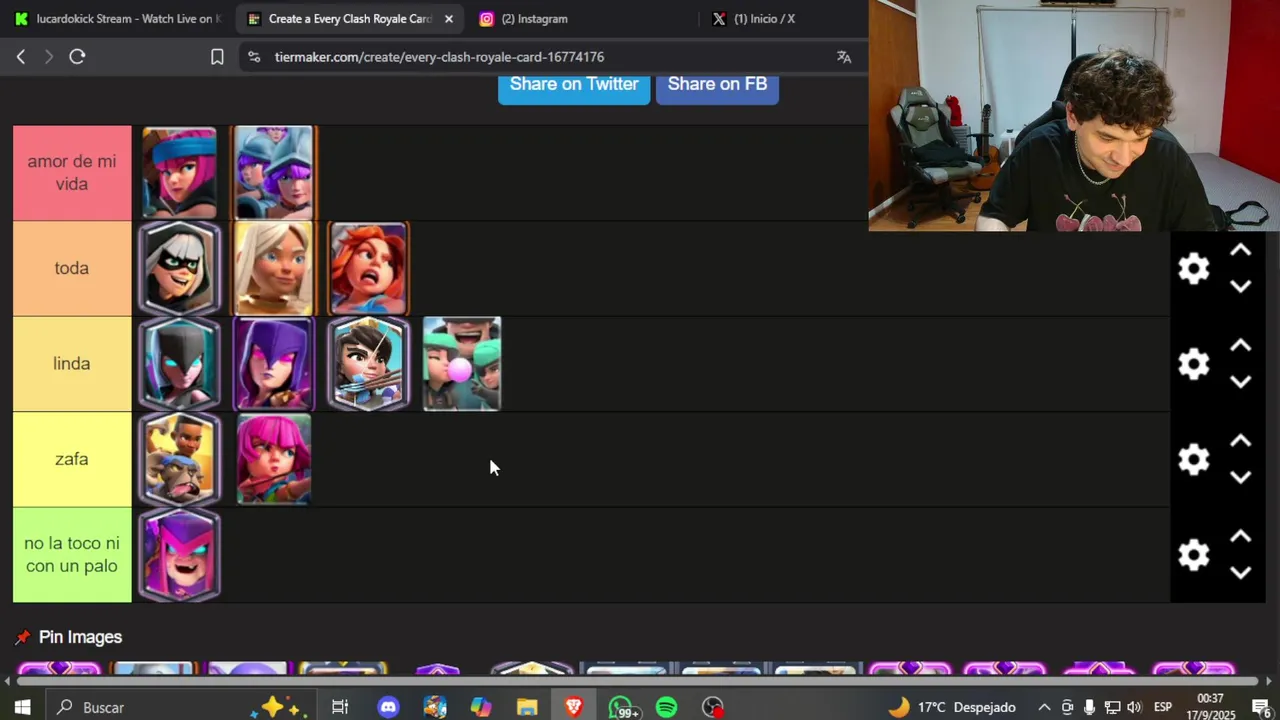The width and height of the screenshot is (1280, 720).
Task: Click the Mother Witch card in bottom tier
Action: click(179, 555)
